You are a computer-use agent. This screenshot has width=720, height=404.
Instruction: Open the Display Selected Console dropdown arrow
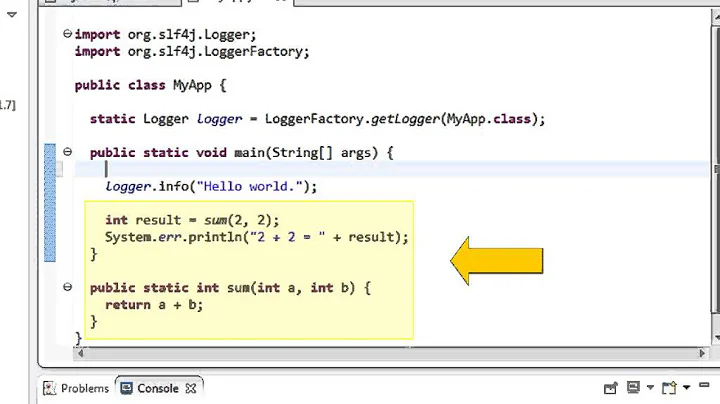649,388
